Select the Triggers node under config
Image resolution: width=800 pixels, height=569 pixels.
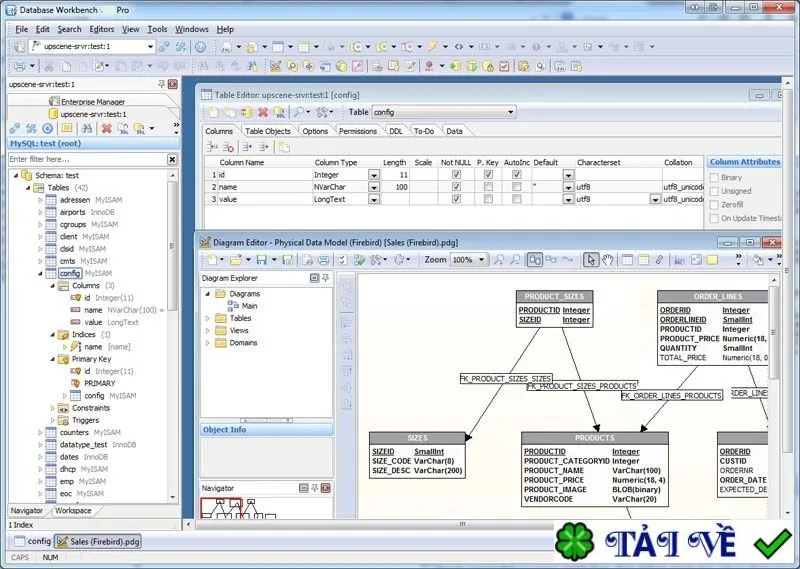85,420
